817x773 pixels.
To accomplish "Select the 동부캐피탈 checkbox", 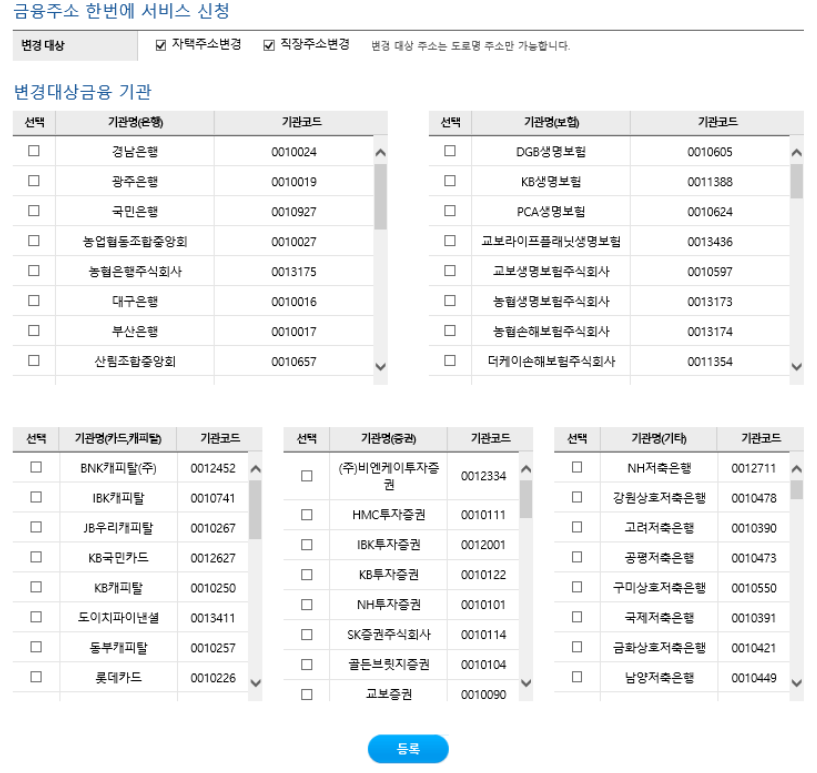I will pyautogui.click(x=36, y=647).
